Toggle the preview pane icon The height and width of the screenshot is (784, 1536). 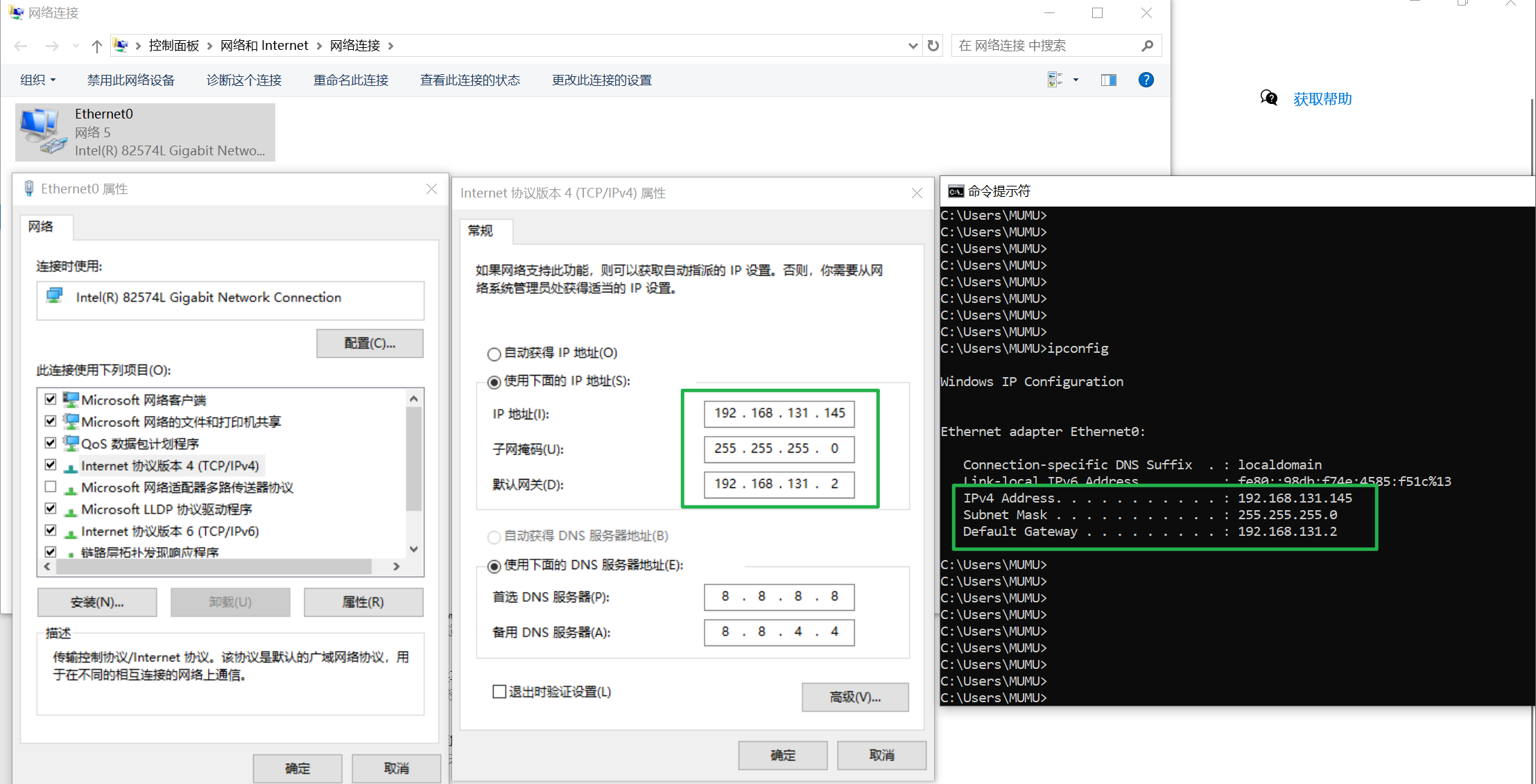coord(1108,80)
